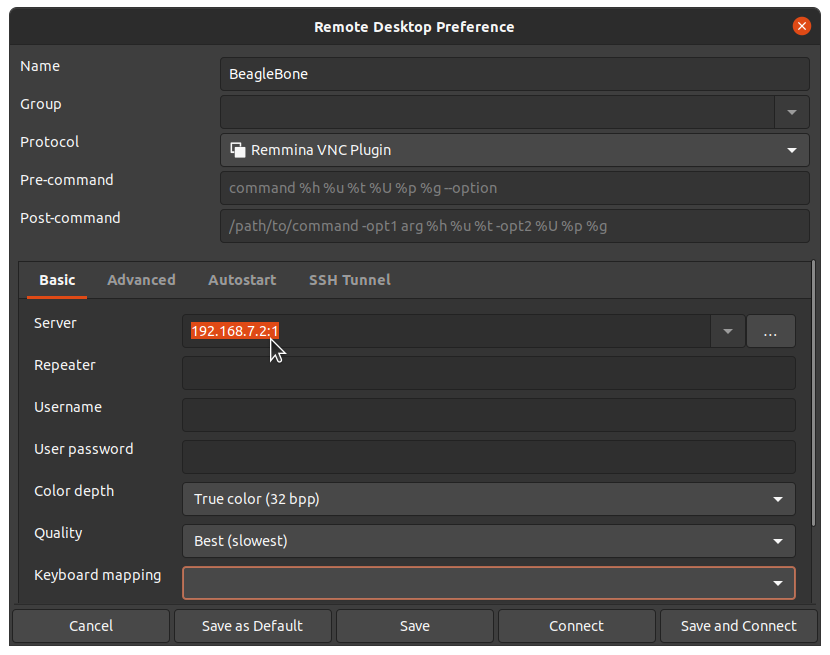Click the Name field containing BeagleBone

(x=514, y=74)
